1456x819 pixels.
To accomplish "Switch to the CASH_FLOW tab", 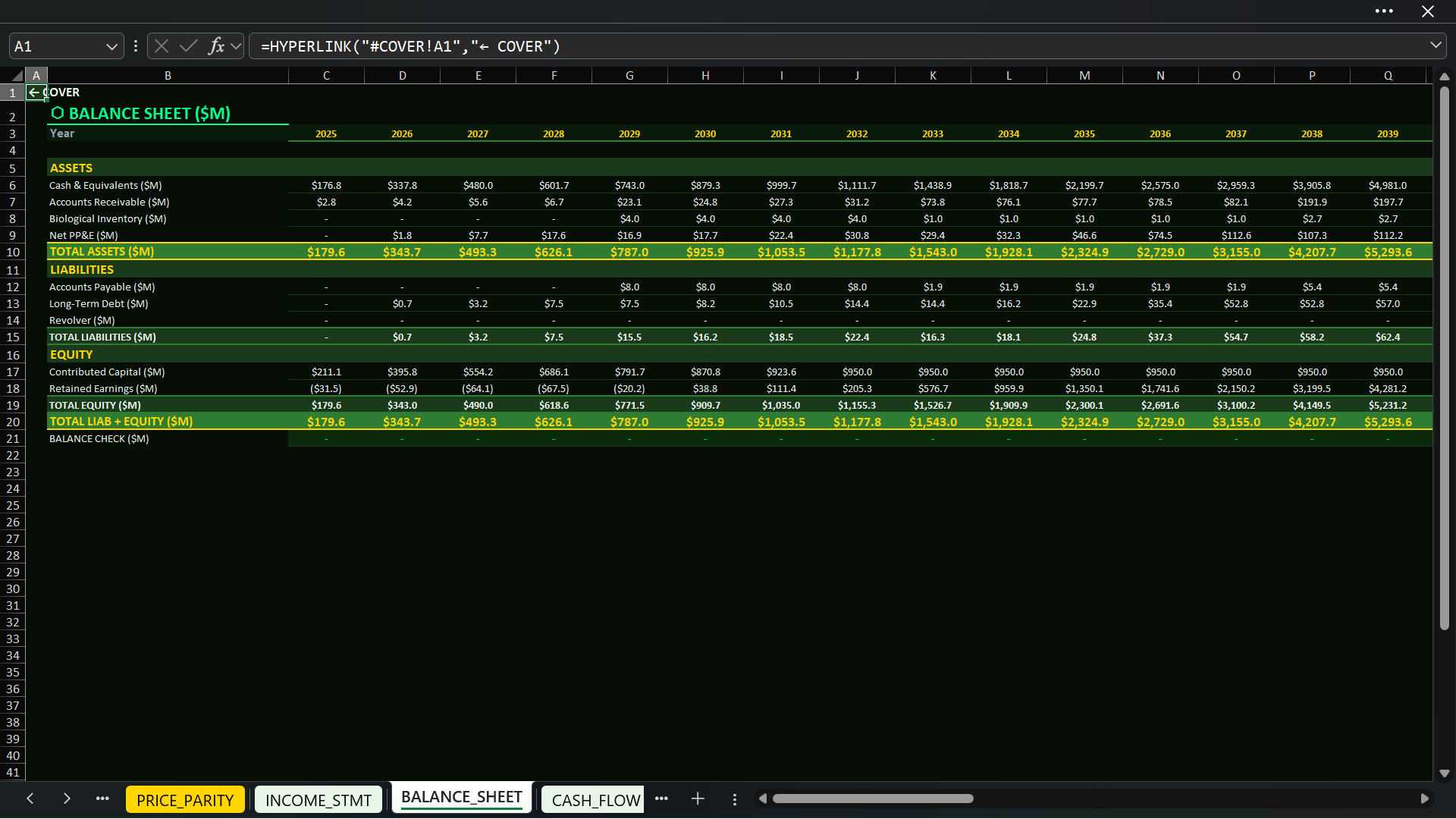I will pyautogui.click(x=595, y=800).
